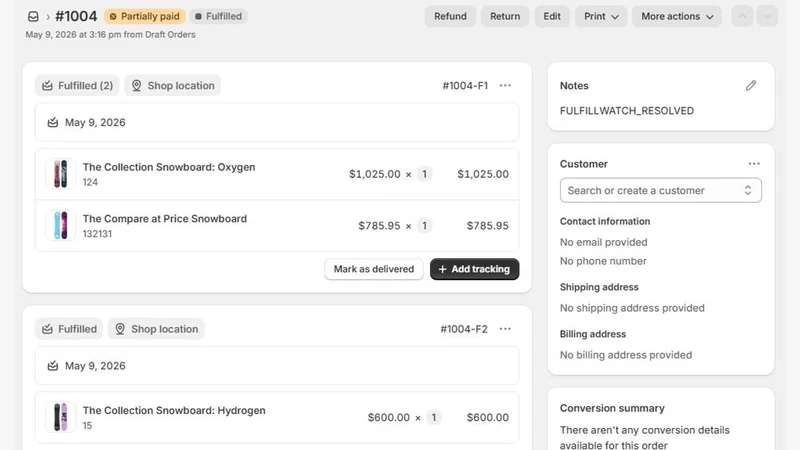Click the Edit order button
The image size is (800, 450).
(552, 16)
